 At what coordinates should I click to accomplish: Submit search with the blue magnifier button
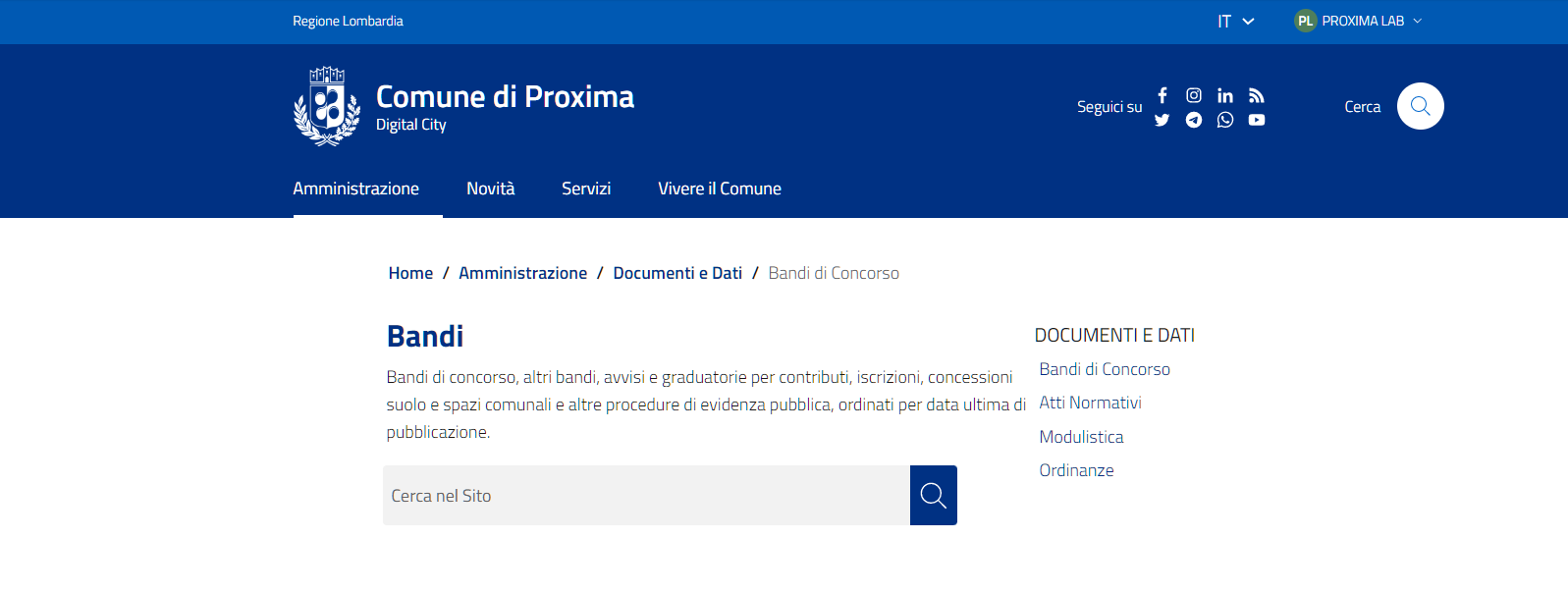(x=933, y=496)
